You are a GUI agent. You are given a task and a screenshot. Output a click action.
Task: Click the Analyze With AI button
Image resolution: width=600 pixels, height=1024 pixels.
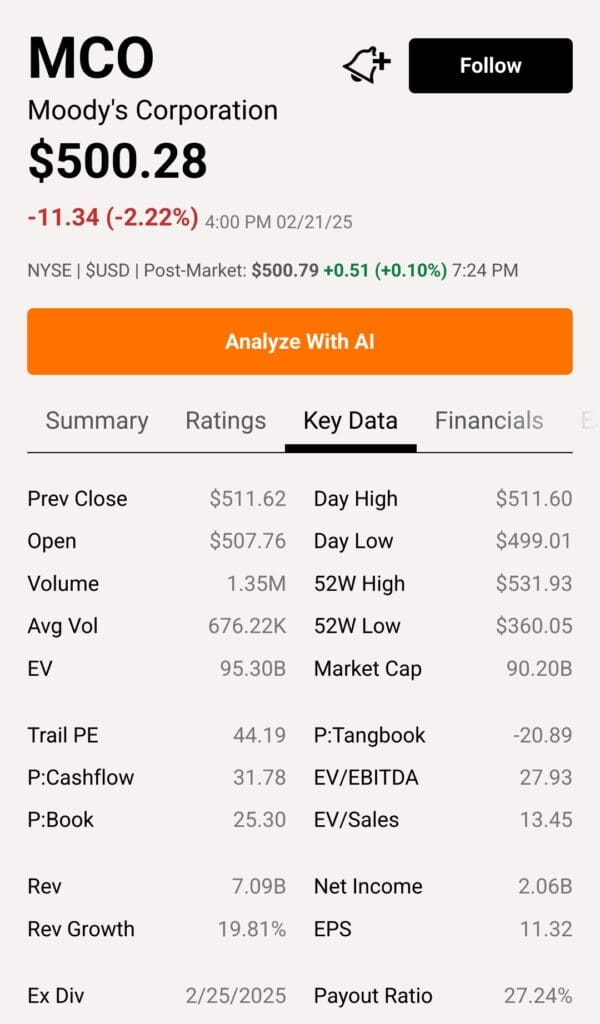click(299, 341)
